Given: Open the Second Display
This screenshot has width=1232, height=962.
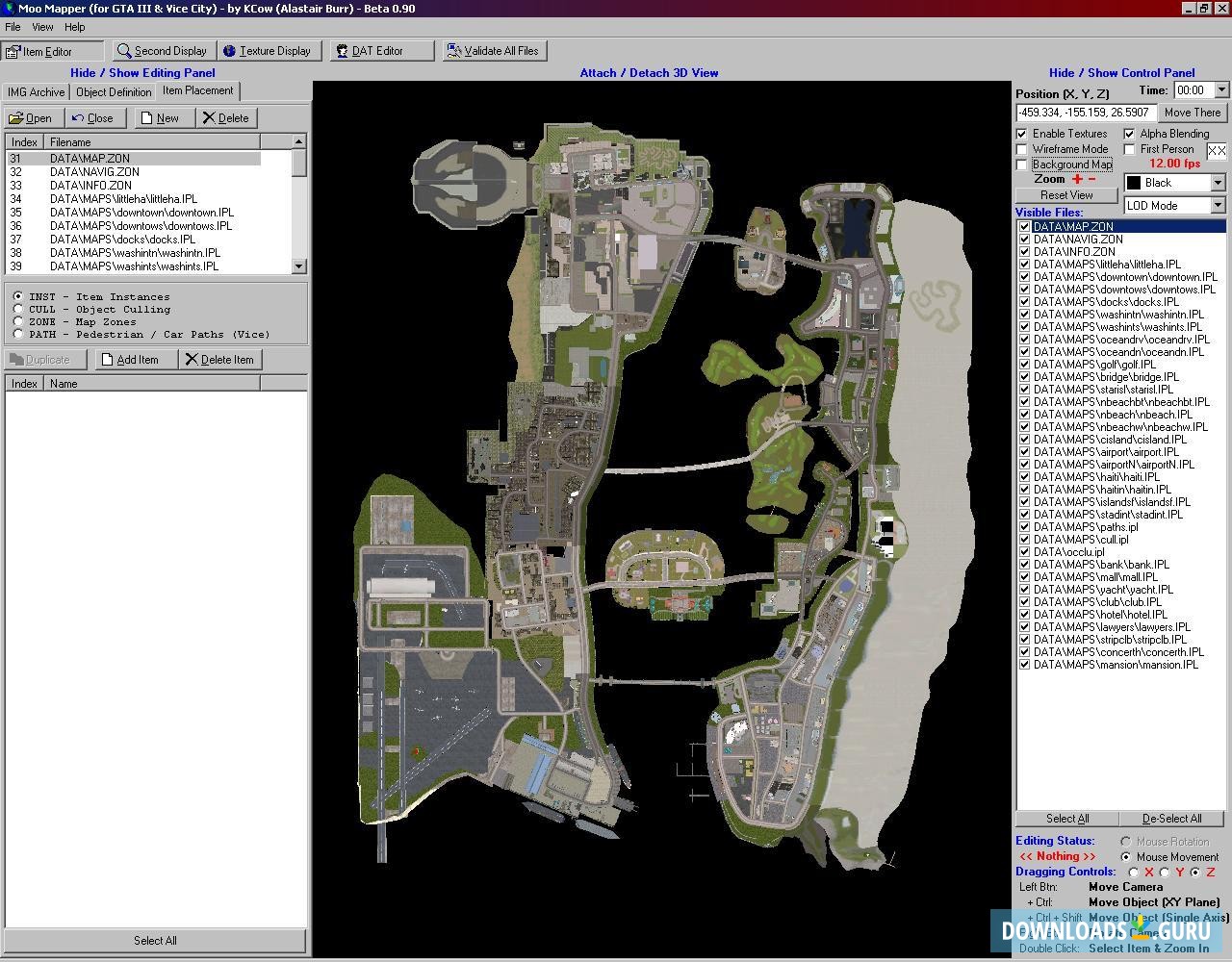Looking at the screenshot, I should 163,51.
